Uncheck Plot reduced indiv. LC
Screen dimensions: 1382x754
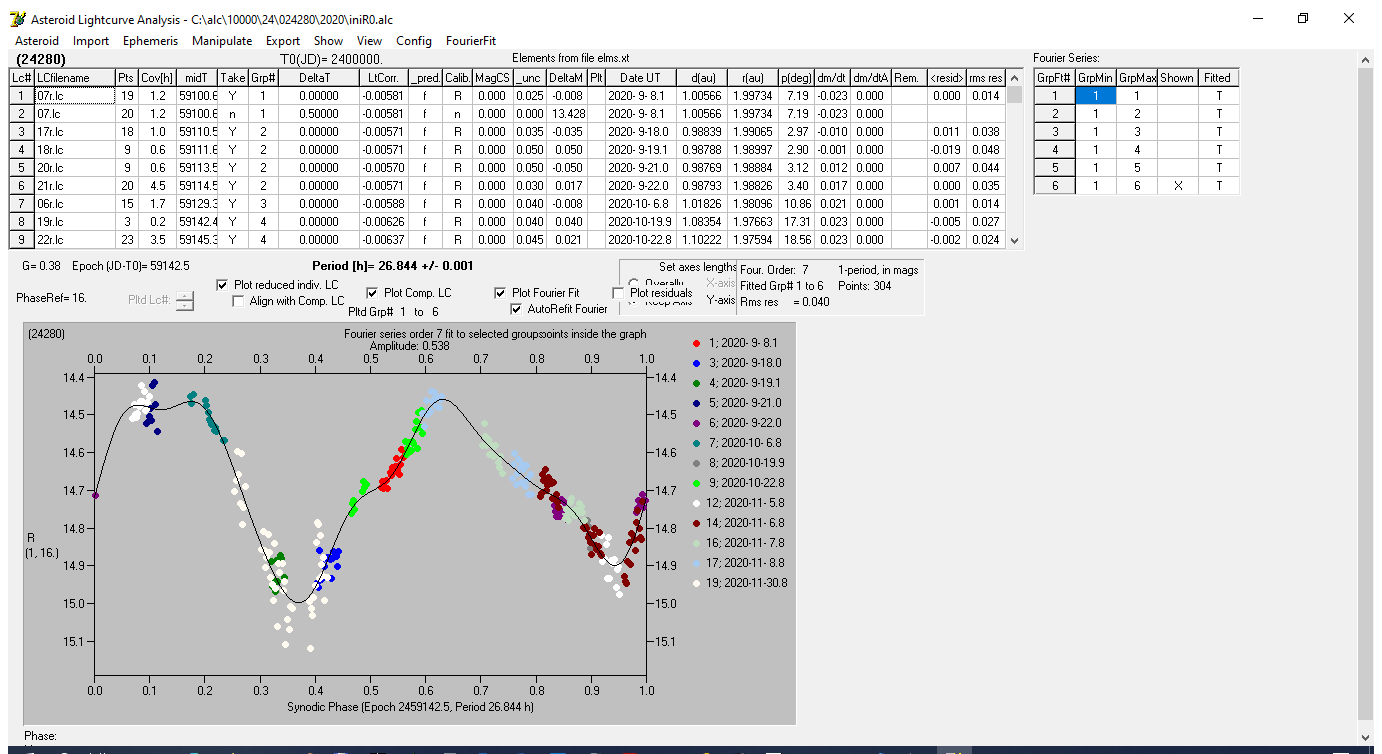click(x=222, y=285)
